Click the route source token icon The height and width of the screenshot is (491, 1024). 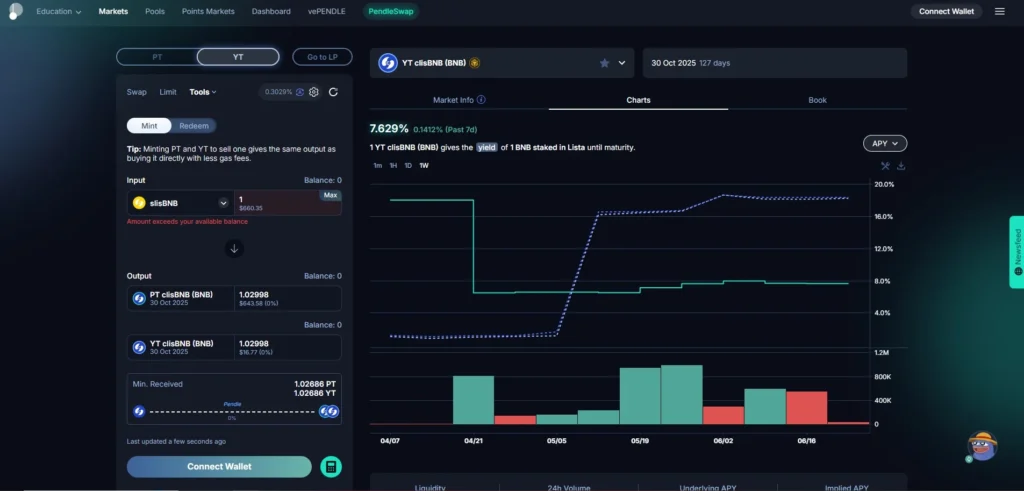(139, 411)
